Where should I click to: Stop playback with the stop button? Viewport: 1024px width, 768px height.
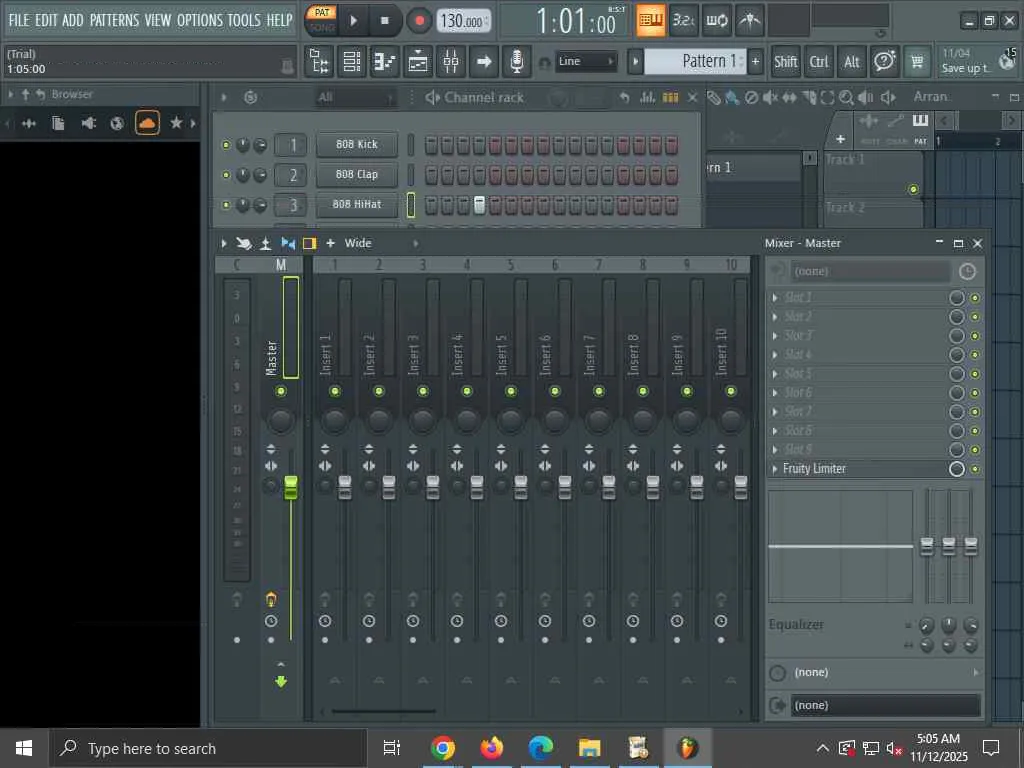point(385,21)
